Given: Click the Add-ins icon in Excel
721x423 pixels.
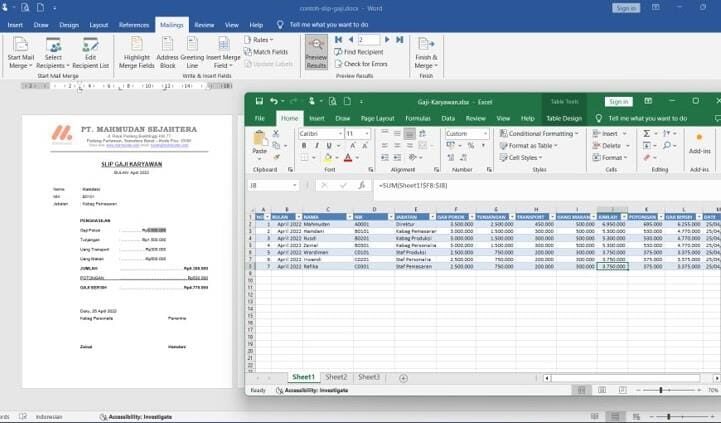Looking at the screenshot, I should tap(699, 140).
